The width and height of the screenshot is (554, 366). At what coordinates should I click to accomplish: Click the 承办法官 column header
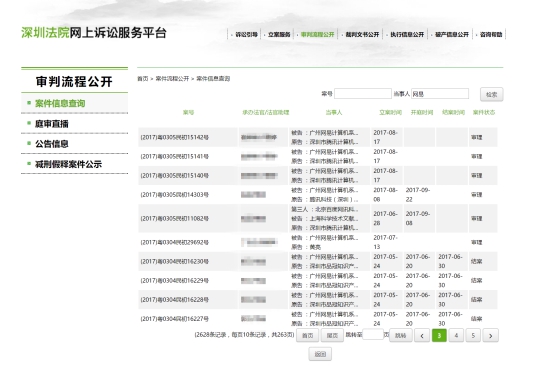coord(266,112)
